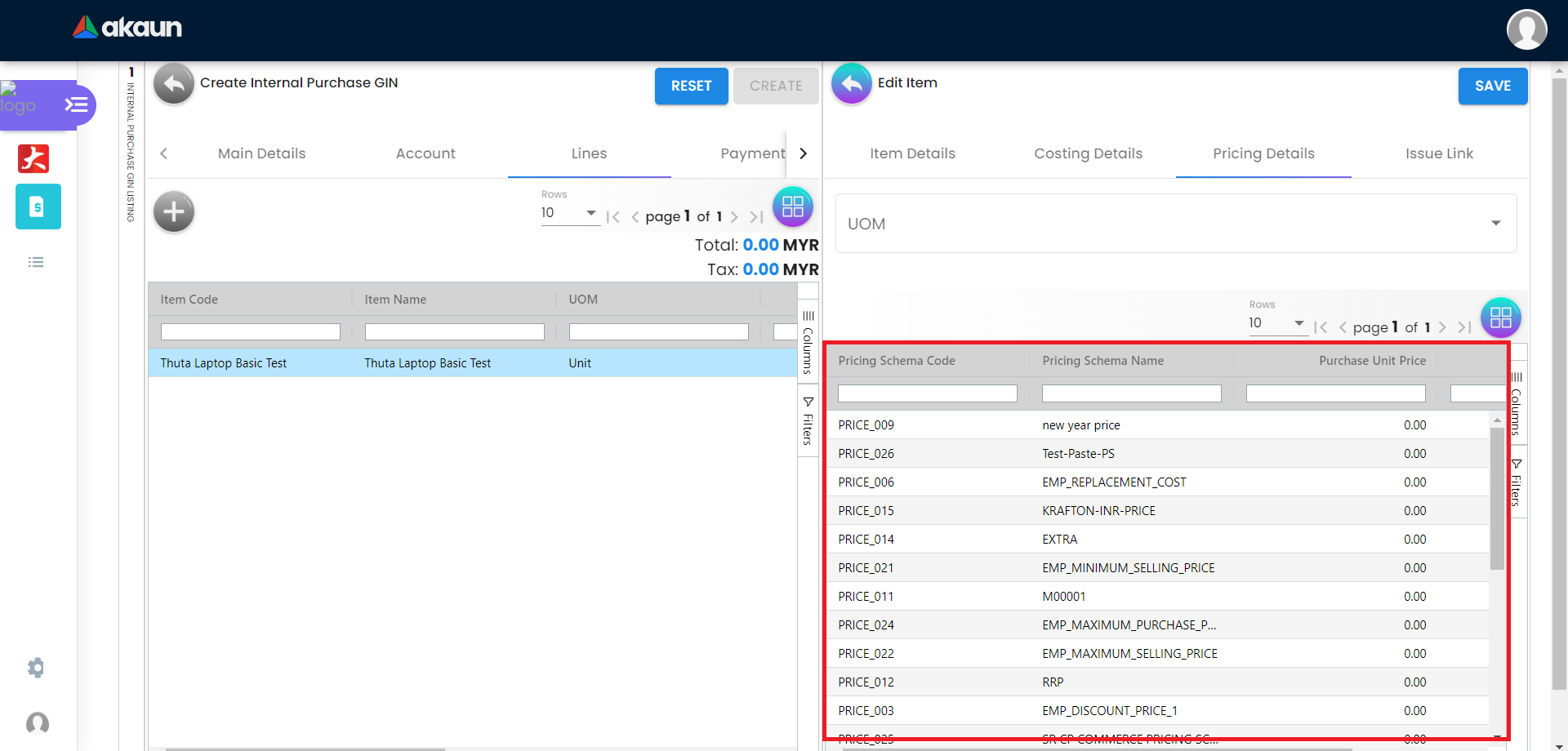Open the settings gear in sidebar
1568x751 pixels.
[36, 668]
